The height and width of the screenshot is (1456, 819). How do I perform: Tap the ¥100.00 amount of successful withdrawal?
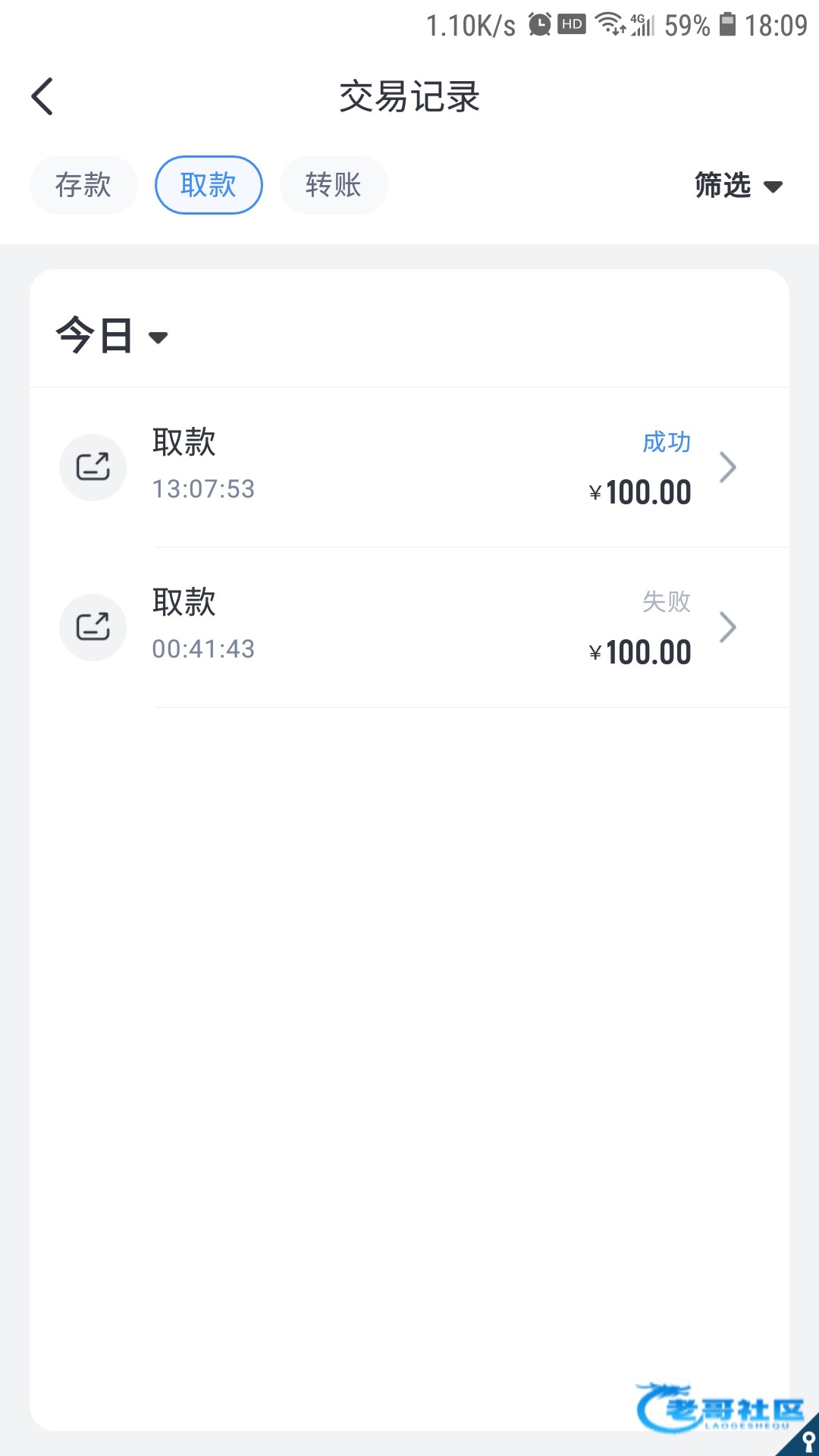640,493
